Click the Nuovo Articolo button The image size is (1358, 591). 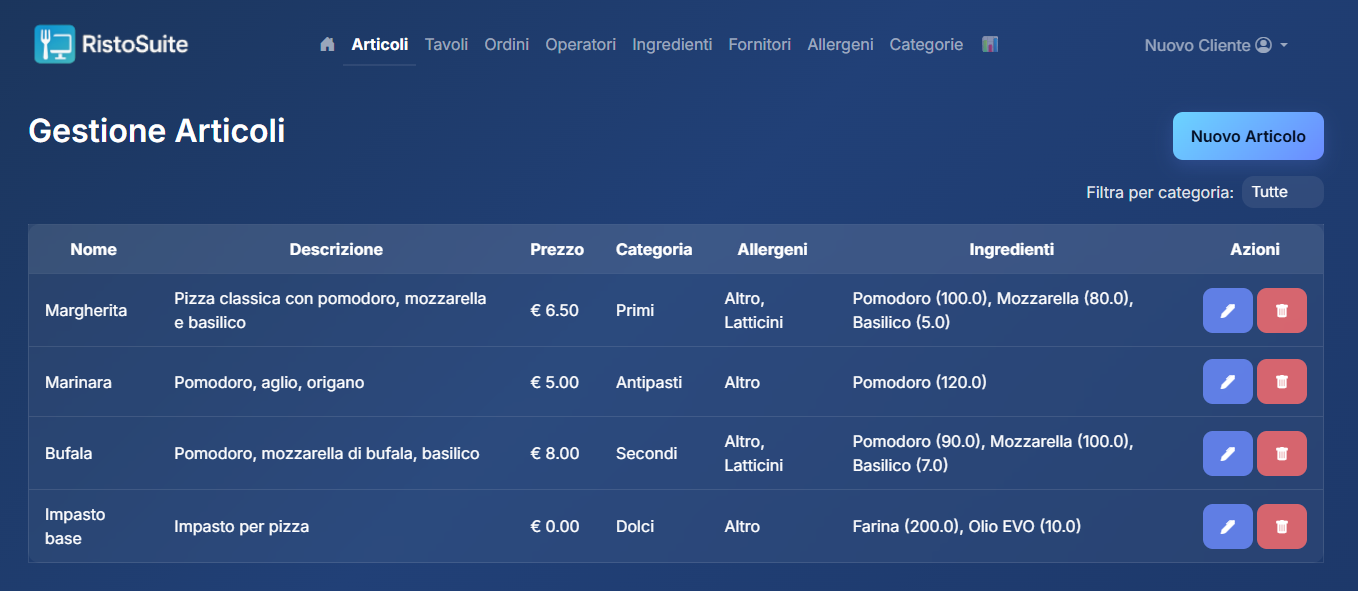1248,136
